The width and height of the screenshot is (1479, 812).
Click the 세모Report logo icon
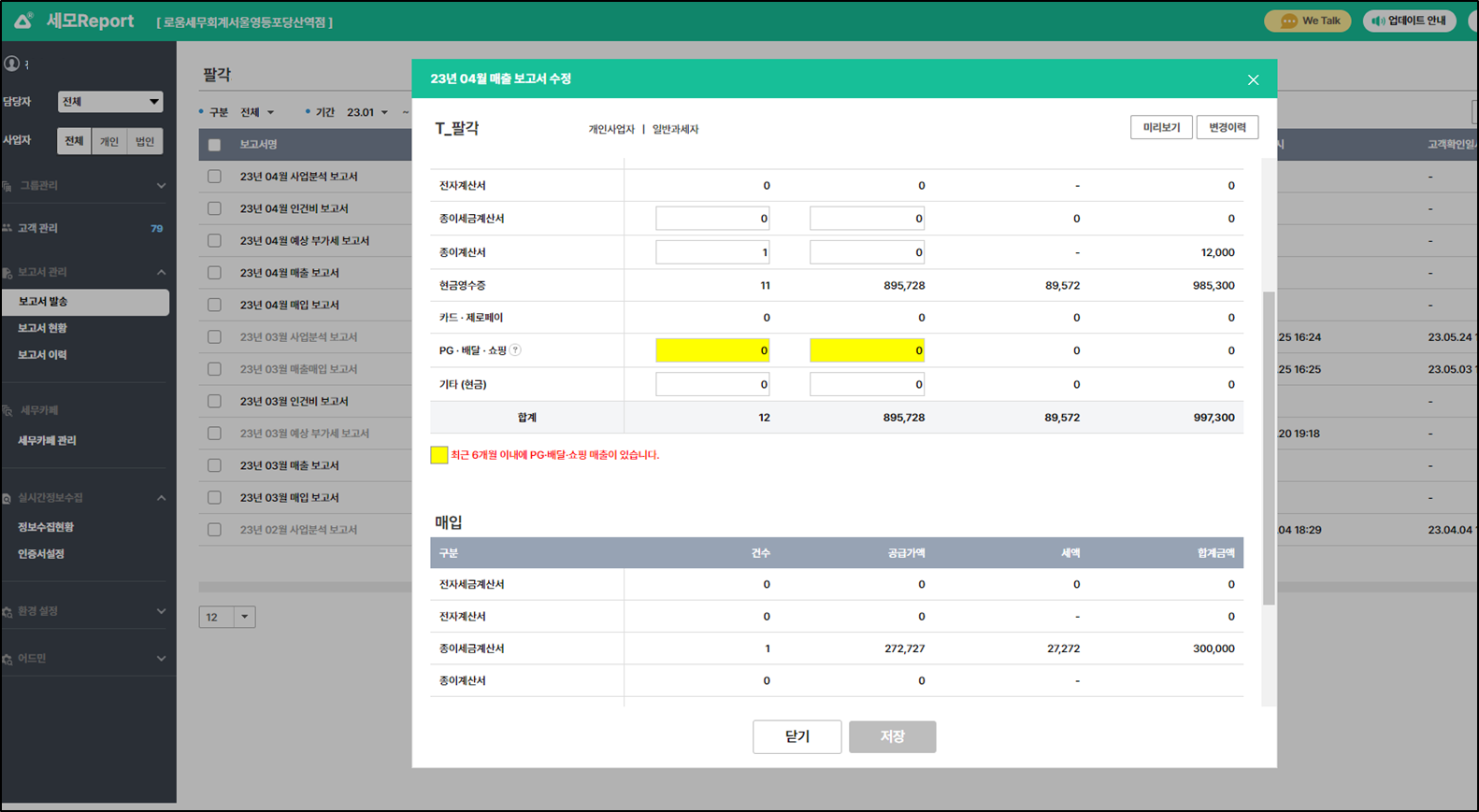[23, 20]
